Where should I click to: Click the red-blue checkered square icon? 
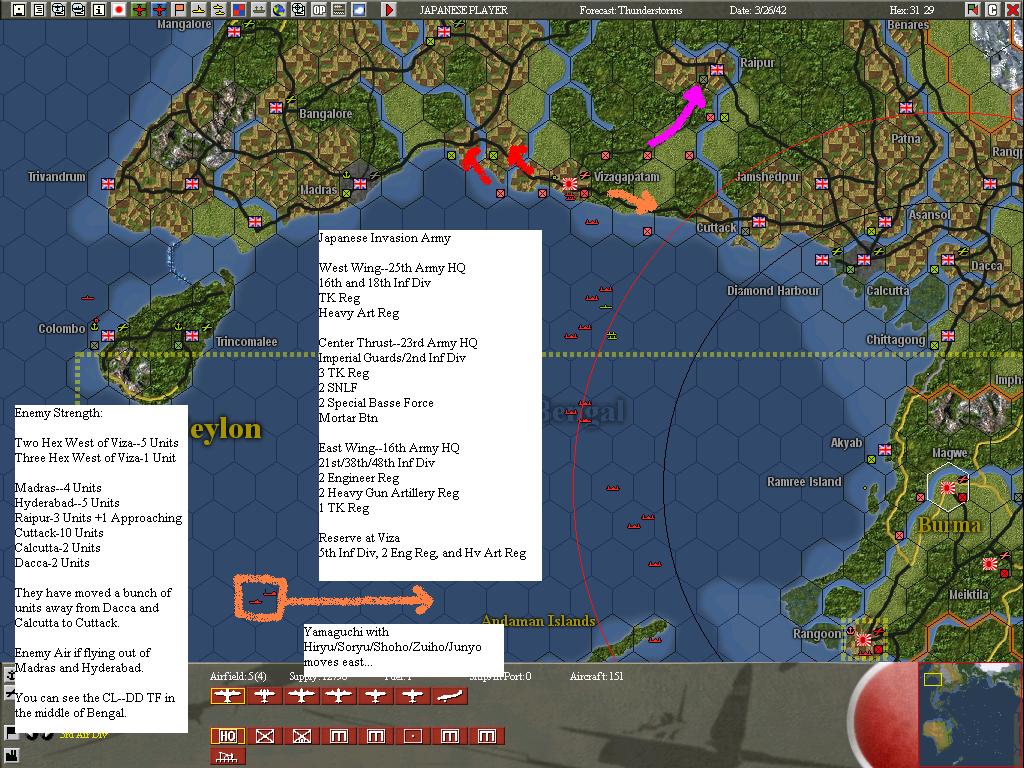(238, 10)
